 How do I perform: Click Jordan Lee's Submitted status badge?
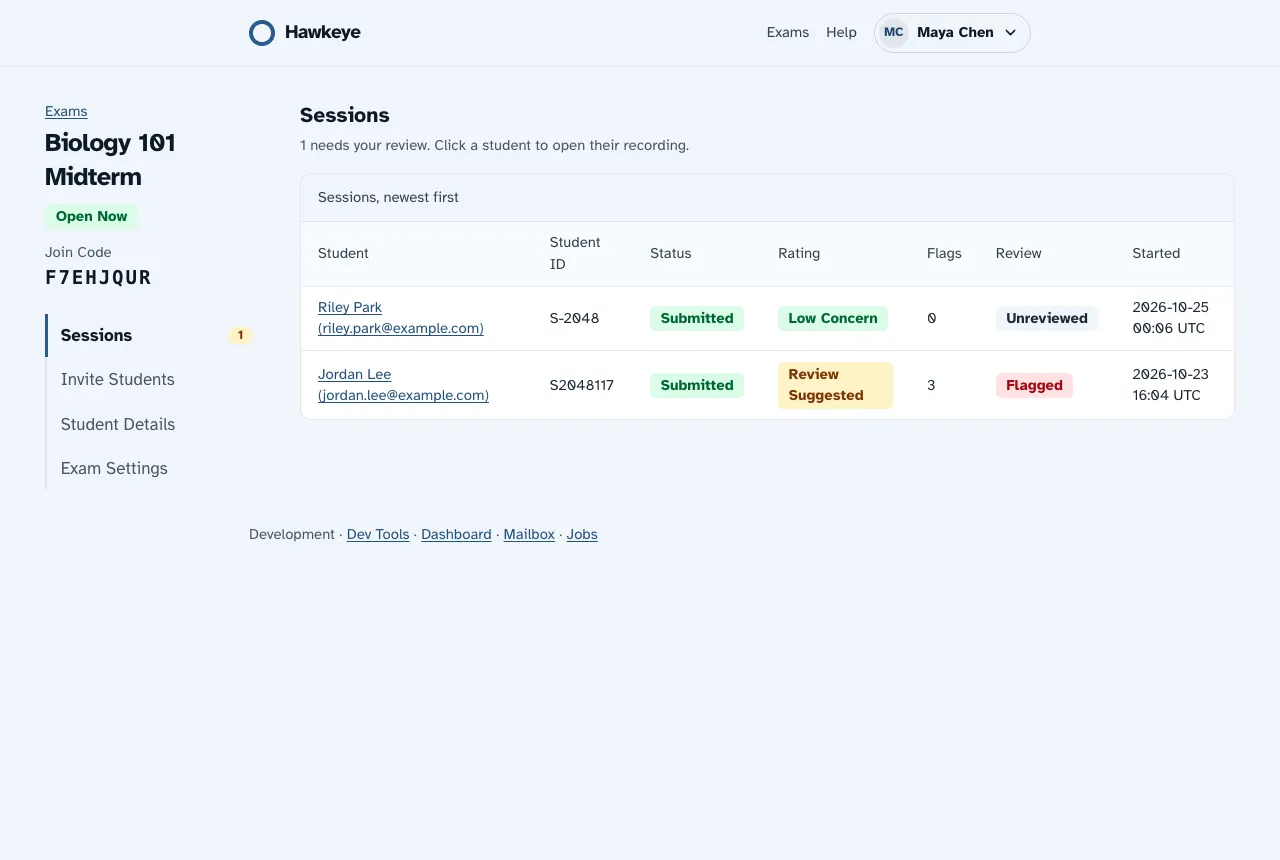click(697, 385)
